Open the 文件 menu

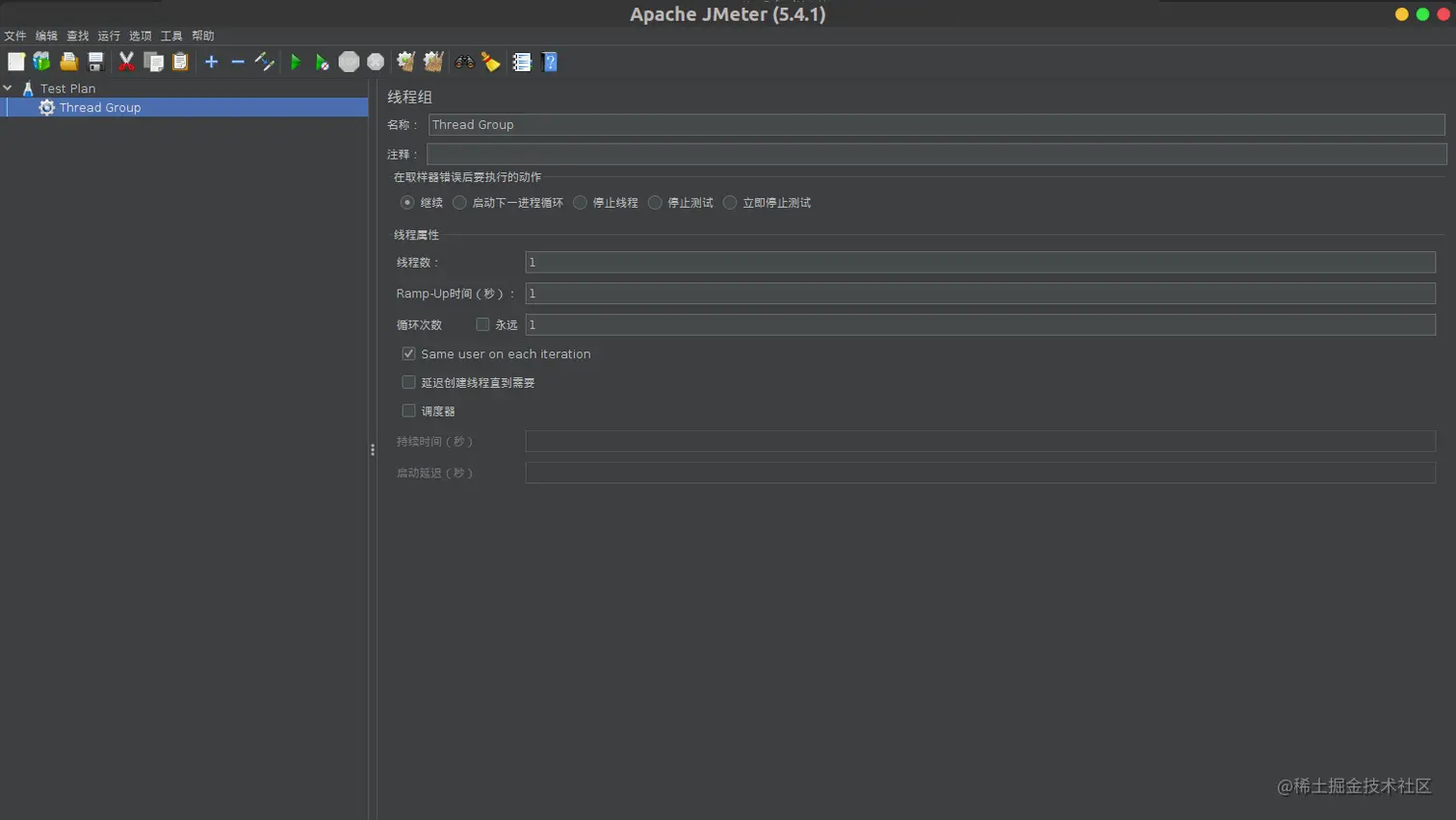(14, 36)
